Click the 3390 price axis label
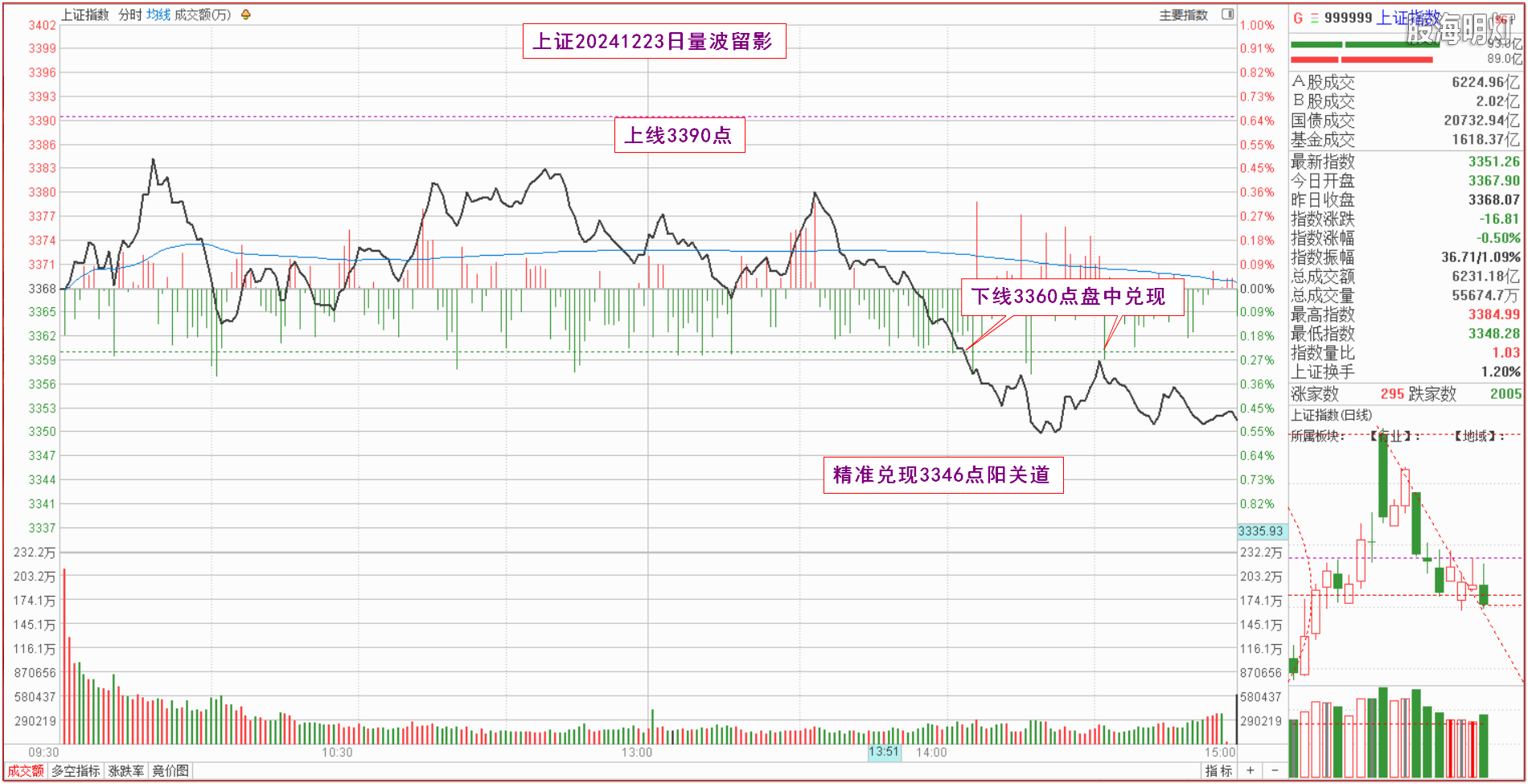This screenshot has width=1528, height=784. [43, 121]
